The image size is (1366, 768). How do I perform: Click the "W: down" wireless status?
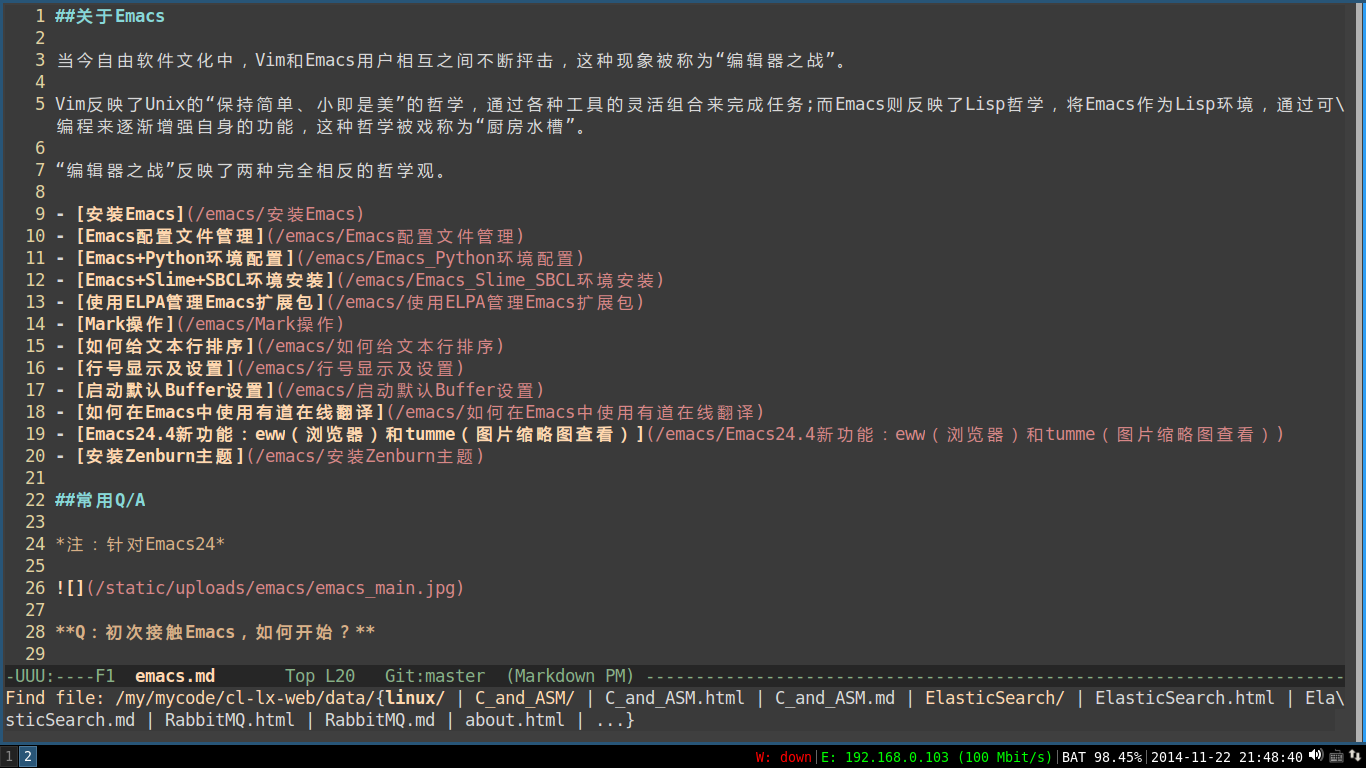(784, 757)
